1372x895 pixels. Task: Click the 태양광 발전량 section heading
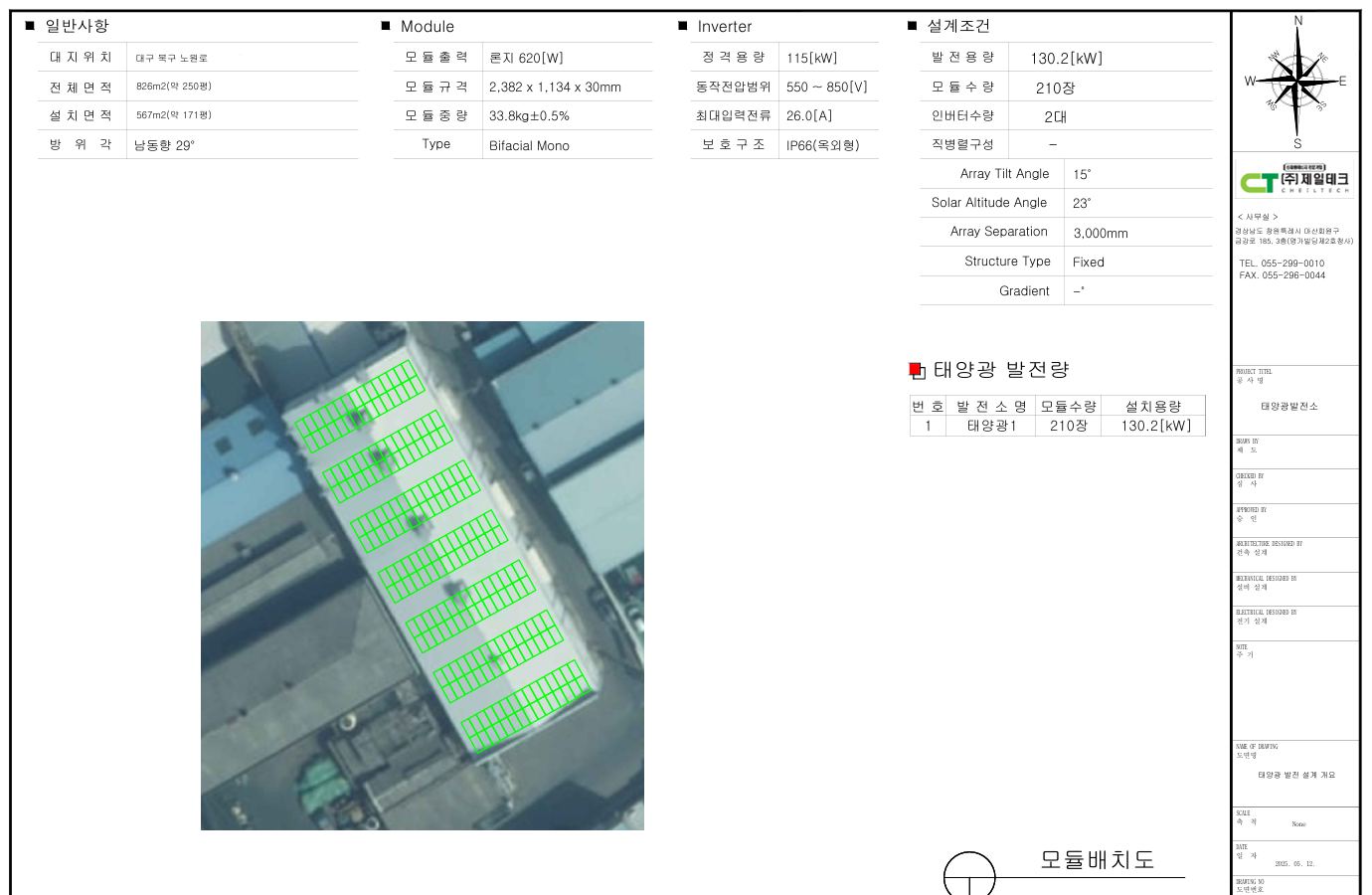coord(1001,370)
